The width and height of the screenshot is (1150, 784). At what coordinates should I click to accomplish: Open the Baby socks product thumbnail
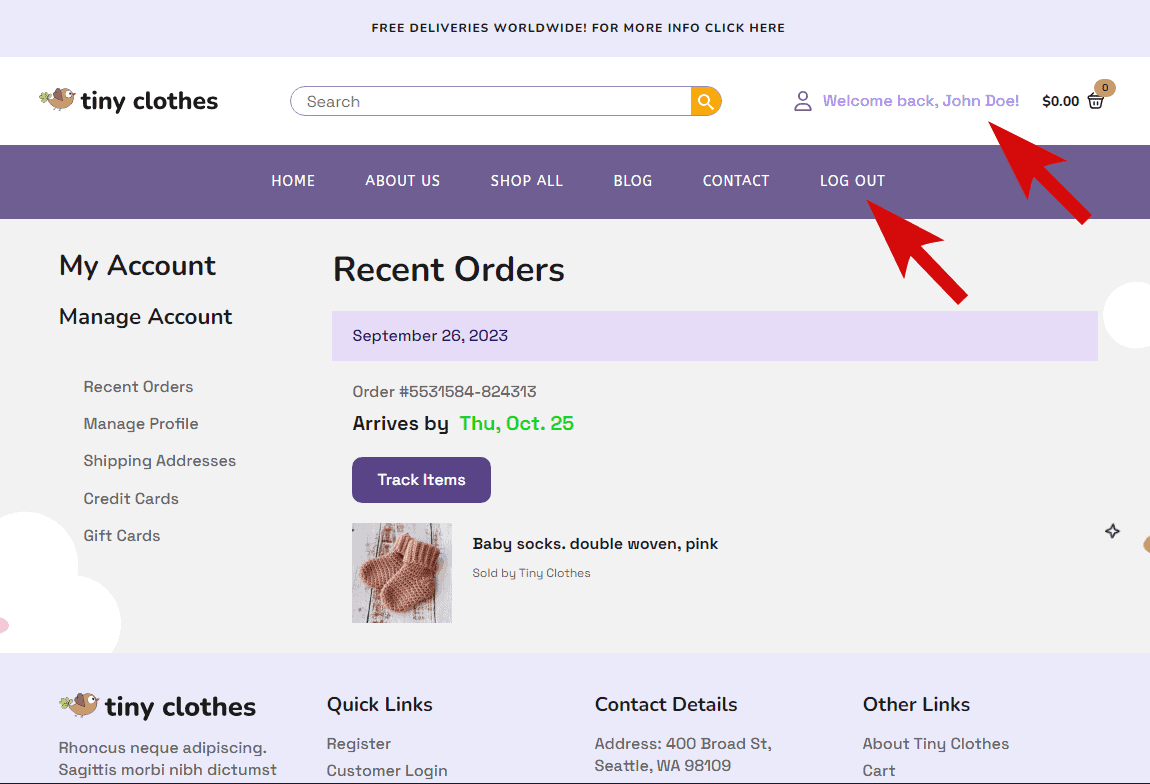coord(402,573)
